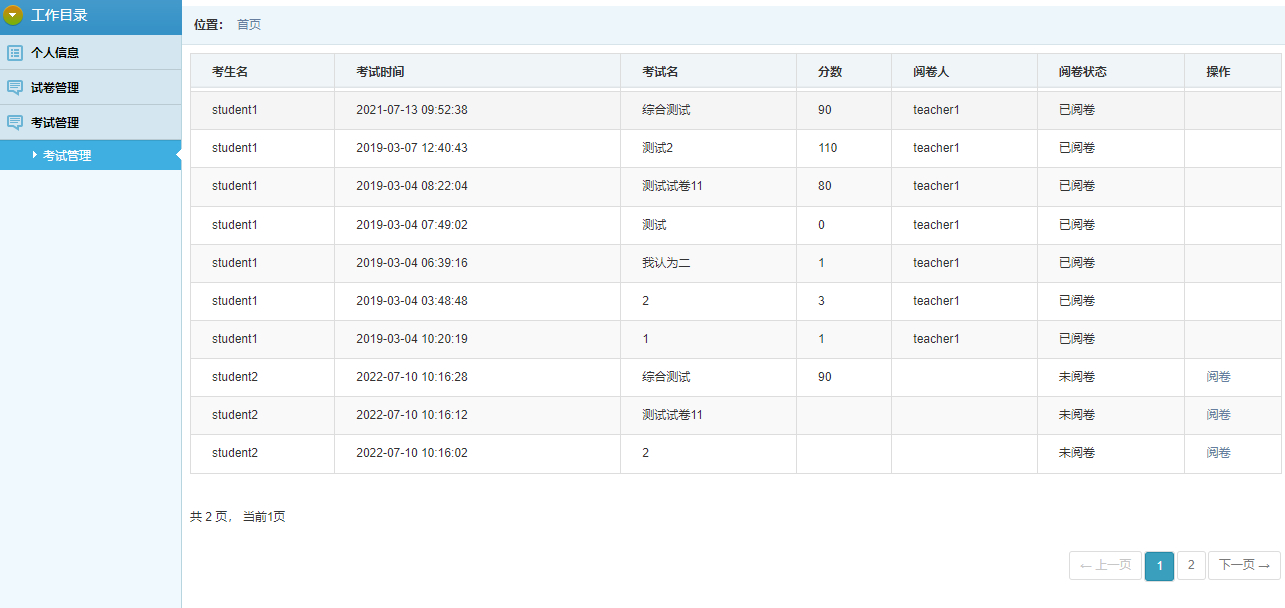Click 未阅卷 status in 2022-07-10 10:16:12 row
This screenshot has width=1285, height=608.
pos(1077,415)
